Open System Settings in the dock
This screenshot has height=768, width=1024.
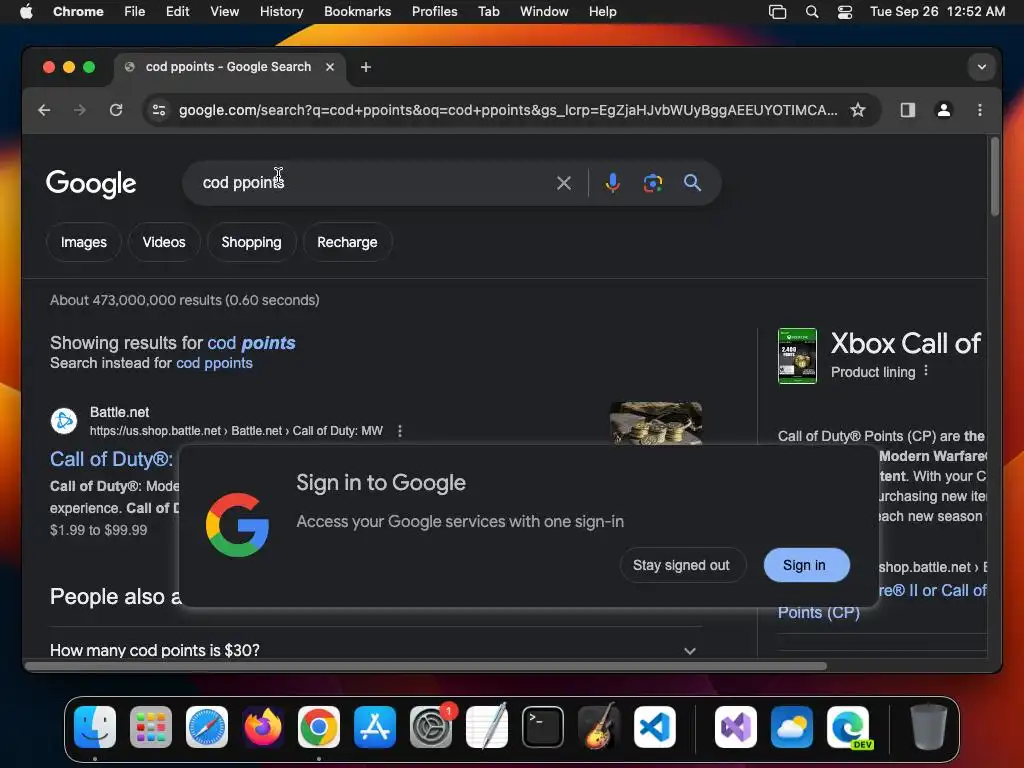pos(431,727)
